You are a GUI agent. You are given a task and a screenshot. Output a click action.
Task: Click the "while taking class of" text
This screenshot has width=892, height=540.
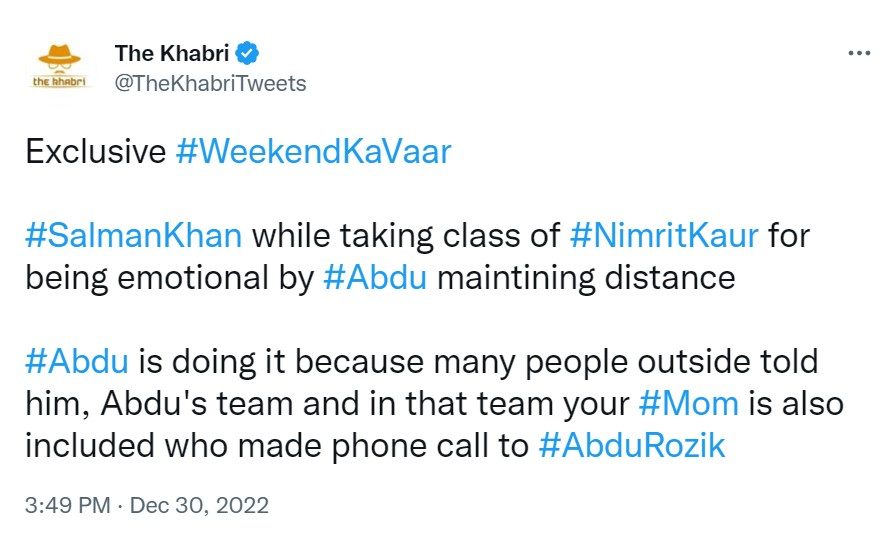(405, 238)
